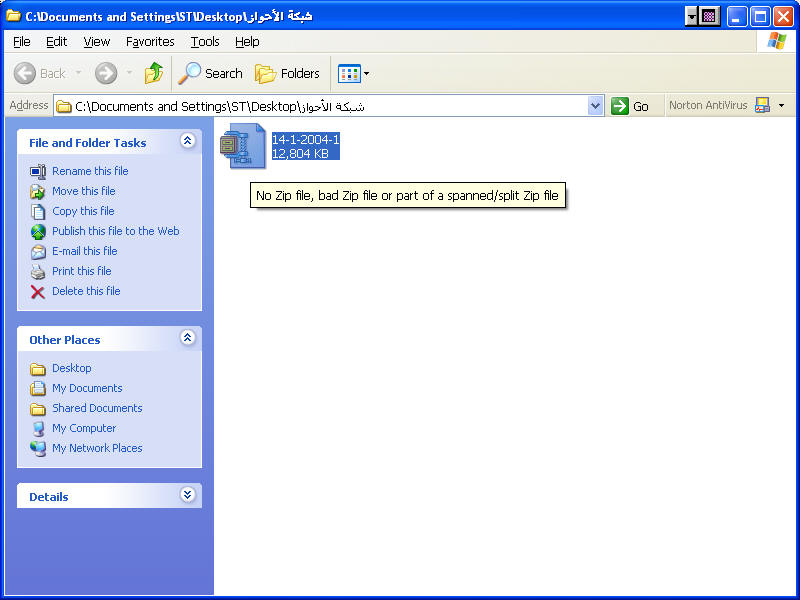Click Rename this file link

90,171
